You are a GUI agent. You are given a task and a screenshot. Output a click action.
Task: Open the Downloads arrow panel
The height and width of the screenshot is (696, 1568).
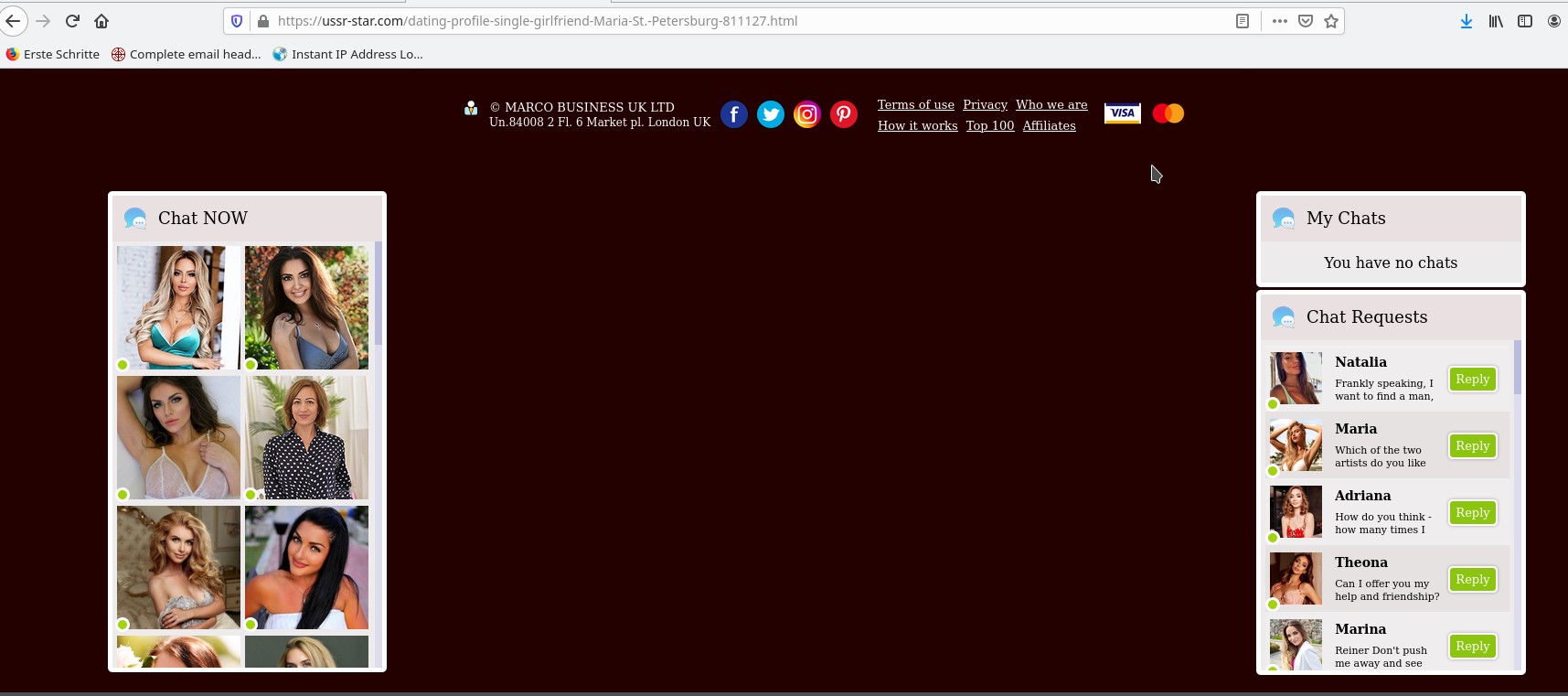click(x=1467, y=21)
